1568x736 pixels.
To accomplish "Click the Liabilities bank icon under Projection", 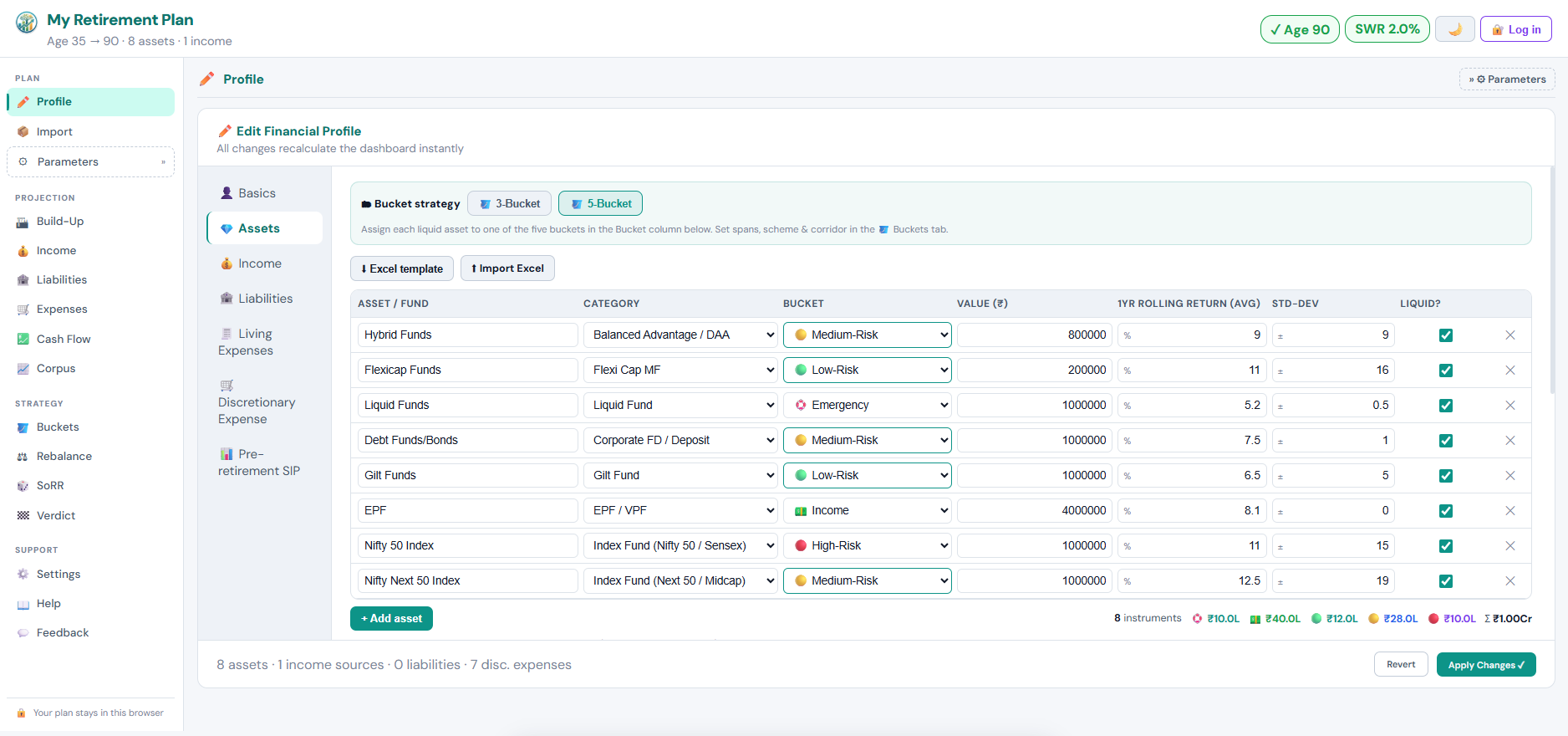I will click(x=23, y=280).
